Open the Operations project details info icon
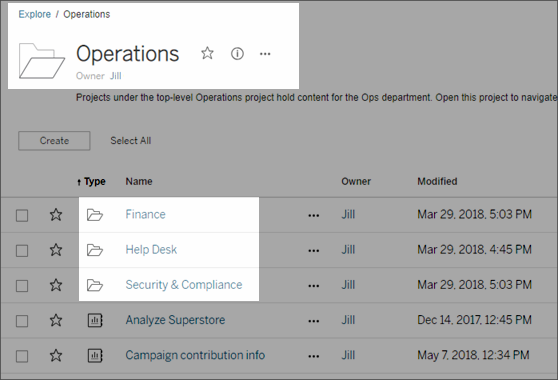This screenshot has height=380, width=558. tap(237, 54)
